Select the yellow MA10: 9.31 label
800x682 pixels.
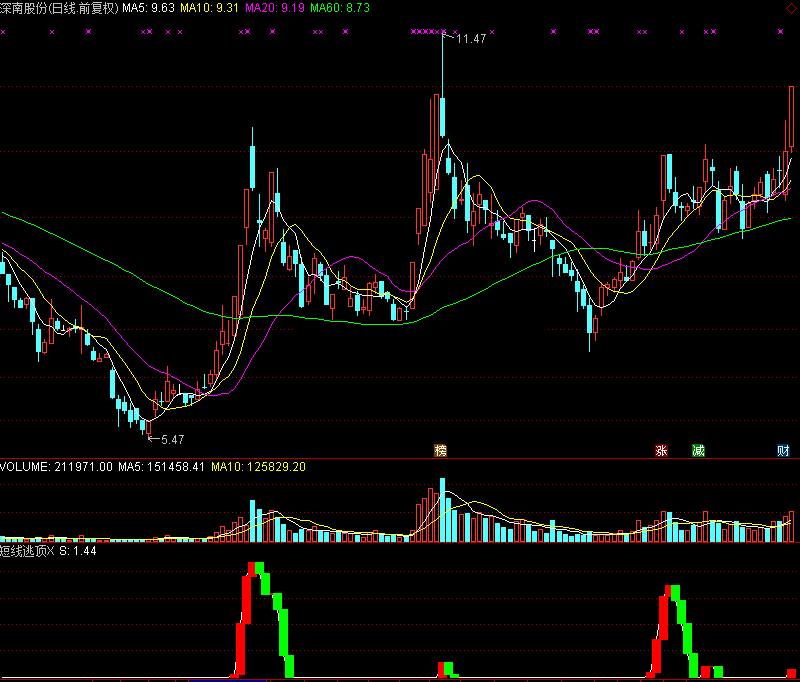click(209, 8)
